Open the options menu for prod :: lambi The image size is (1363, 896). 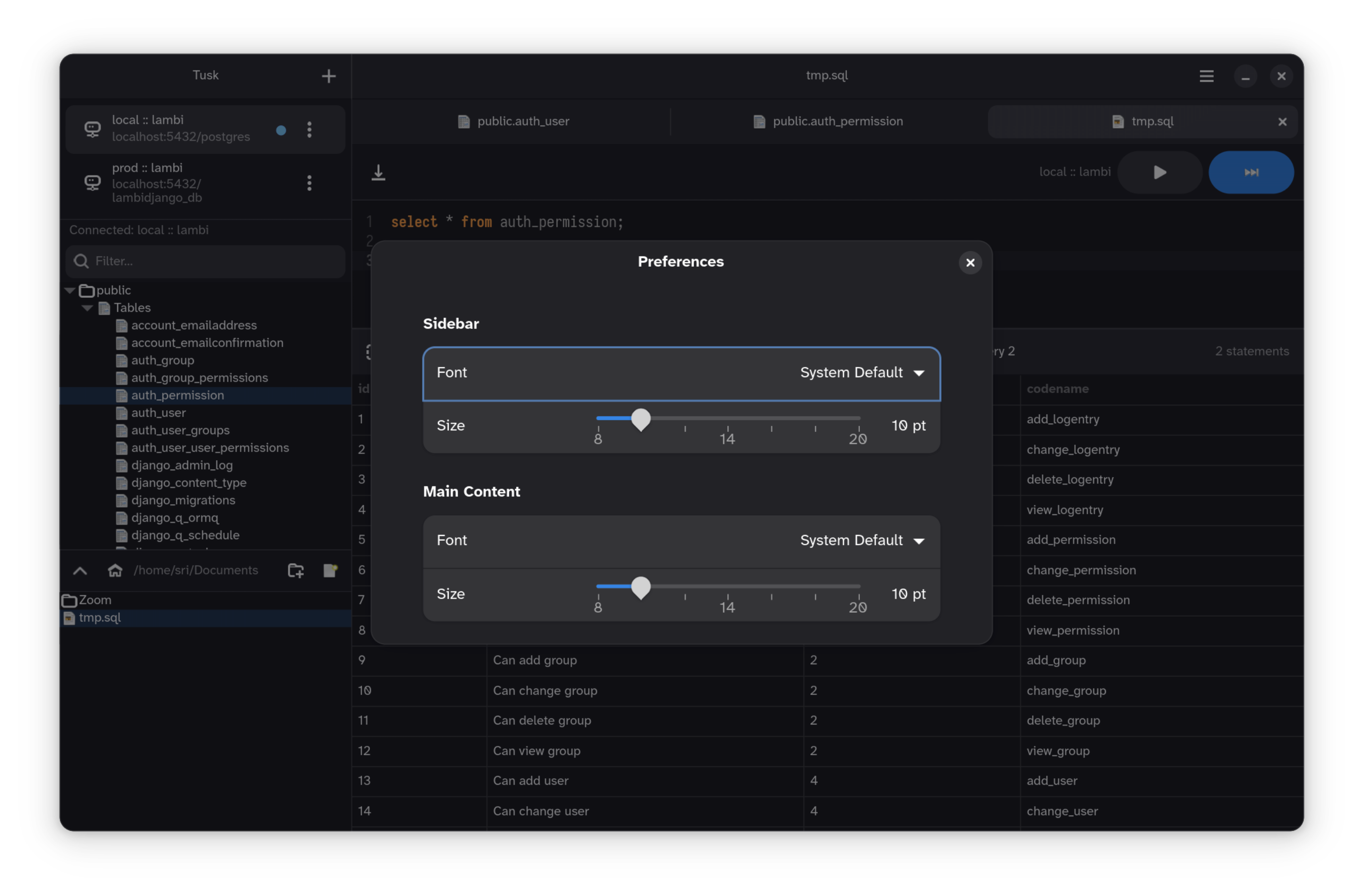coord(309,183)
